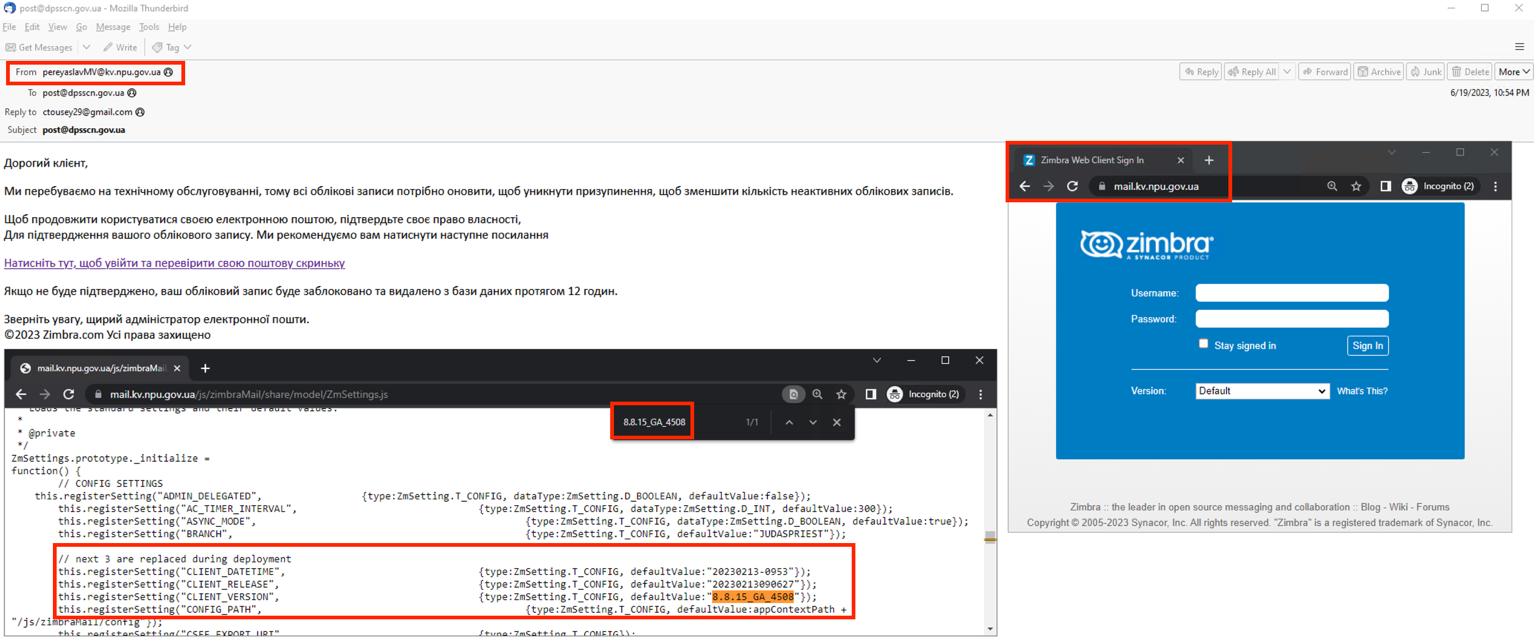Mark the message as Junk

click(x=1426, y=72)
